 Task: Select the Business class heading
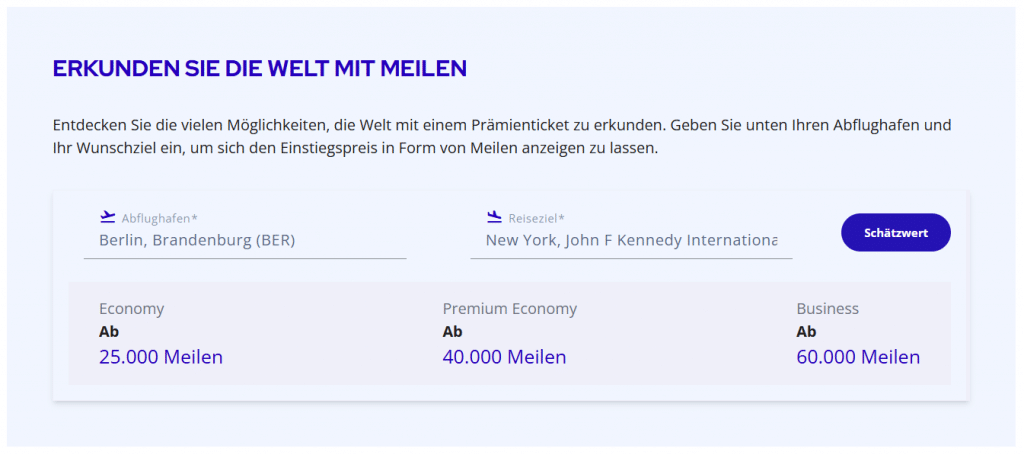(827, 308)
